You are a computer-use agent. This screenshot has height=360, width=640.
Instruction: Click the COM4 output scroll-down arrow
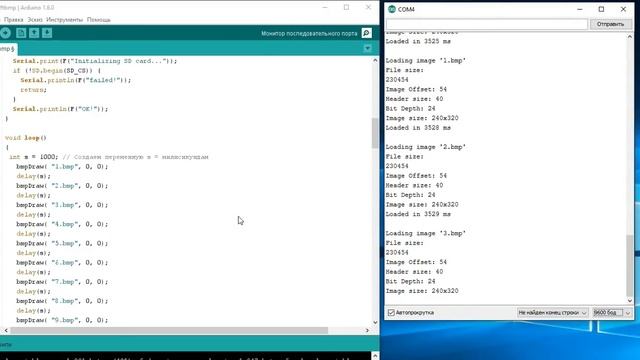click(630, 300)
